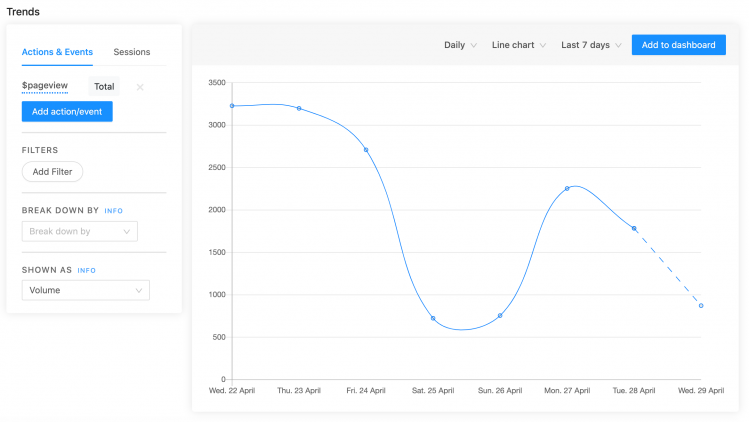
Task: Click the Mon. 27 April peak data point
Action: 567,188
